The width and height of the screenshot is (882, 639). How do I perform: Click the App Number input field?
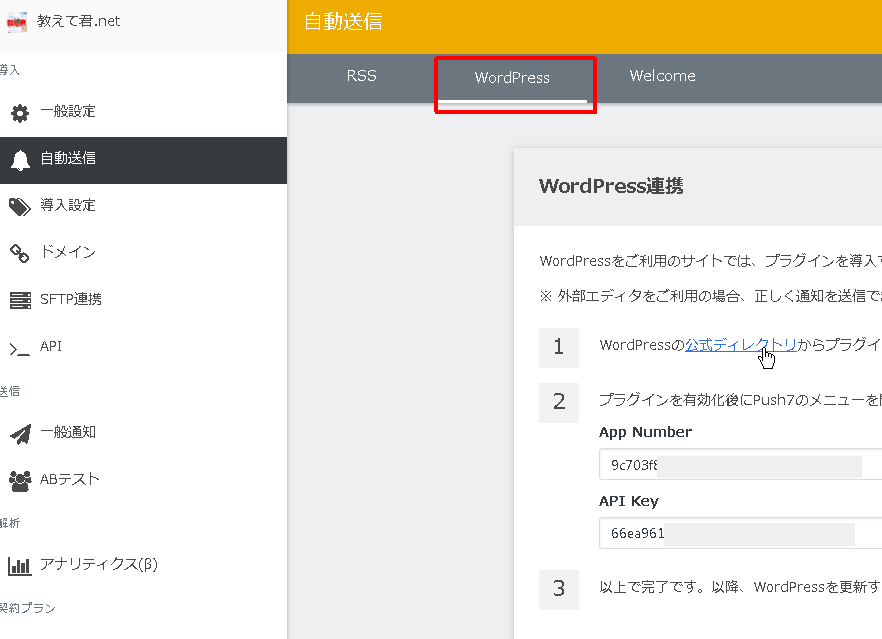click(740, 465)
